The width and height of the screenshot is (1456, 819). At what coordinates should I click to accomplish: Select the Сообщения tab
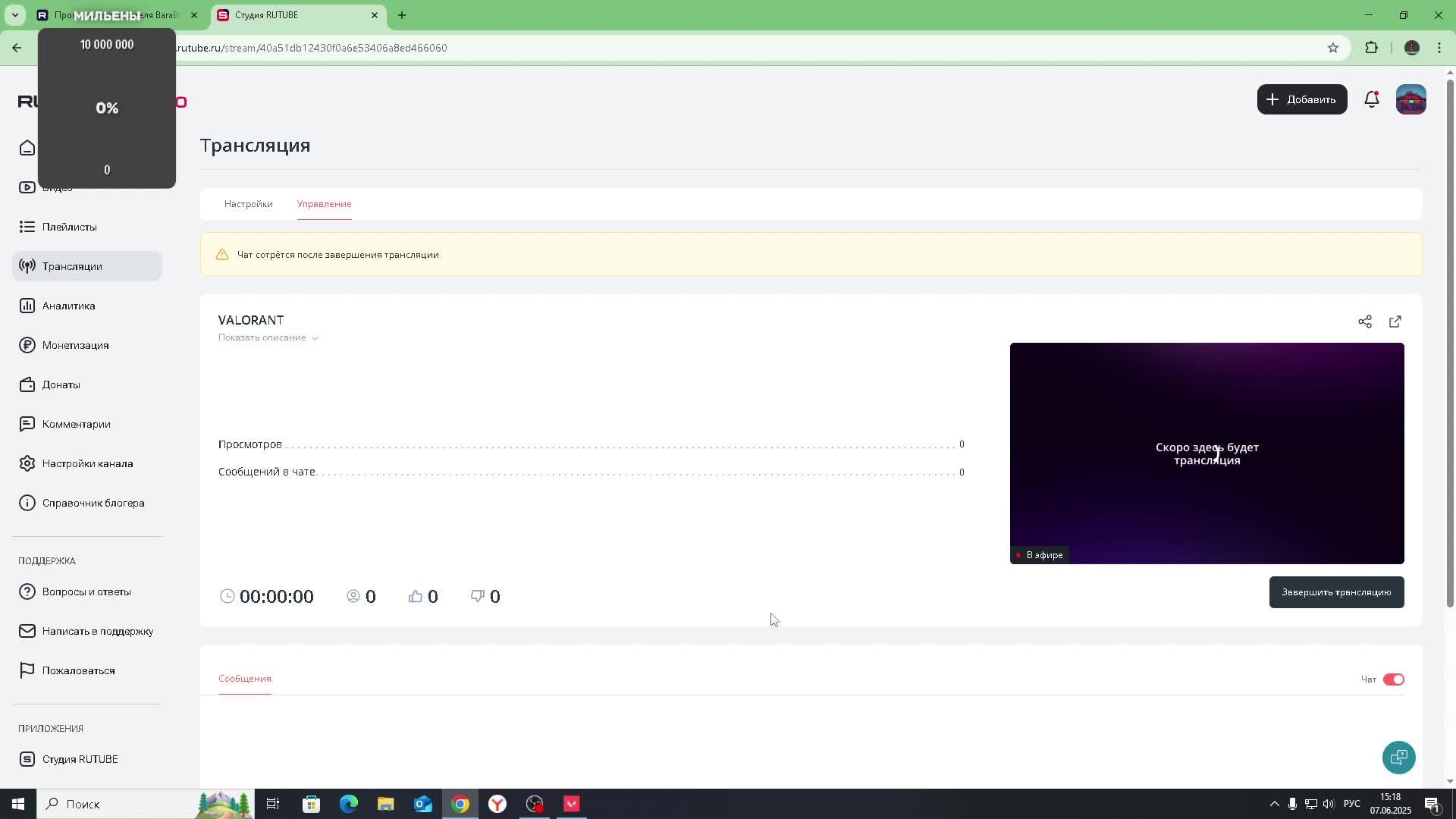[x=244, y=679]
